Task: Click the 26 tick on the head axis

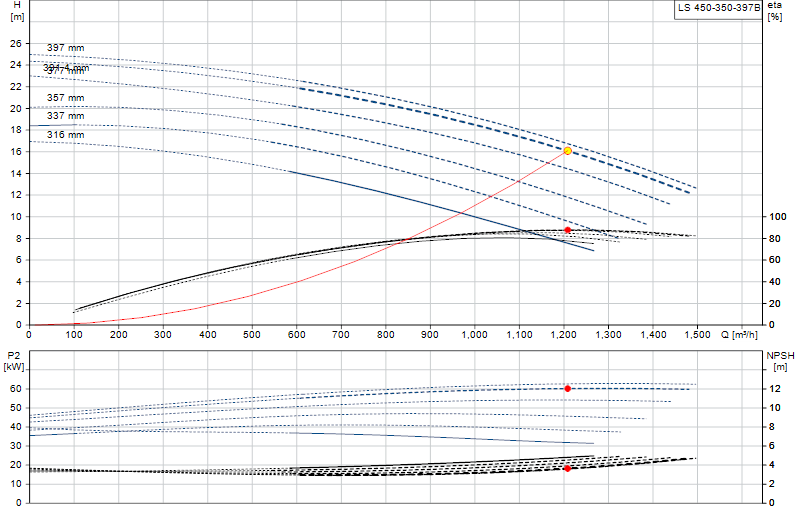Action: (x=16, y=44)
